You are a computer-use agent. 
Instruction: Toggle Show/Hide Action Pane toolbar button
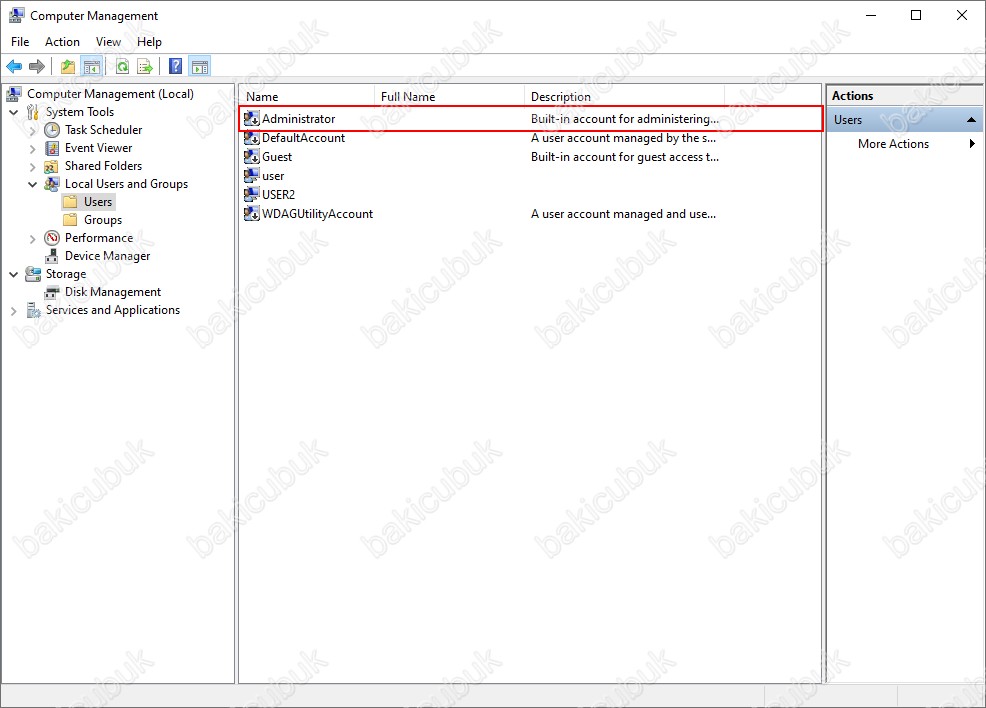(x=199, y=67)
